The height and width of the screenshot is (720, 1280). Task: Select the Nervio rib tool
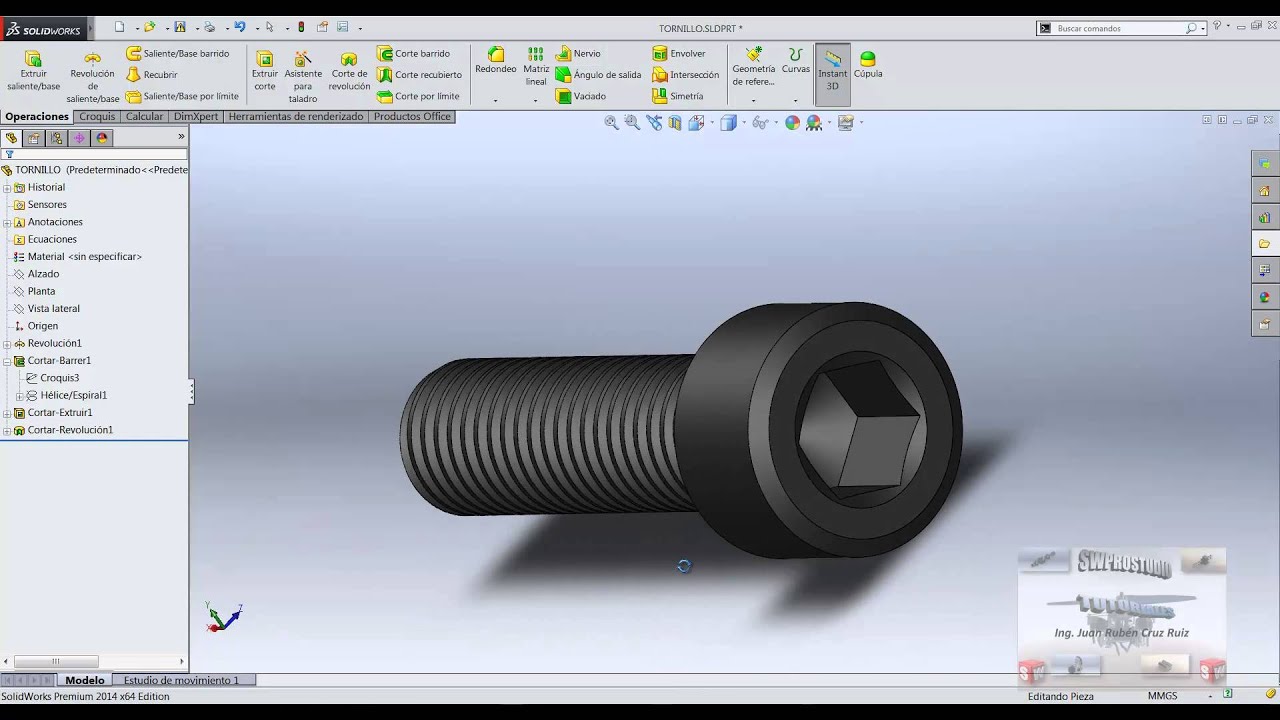click(x=579, y=53)
